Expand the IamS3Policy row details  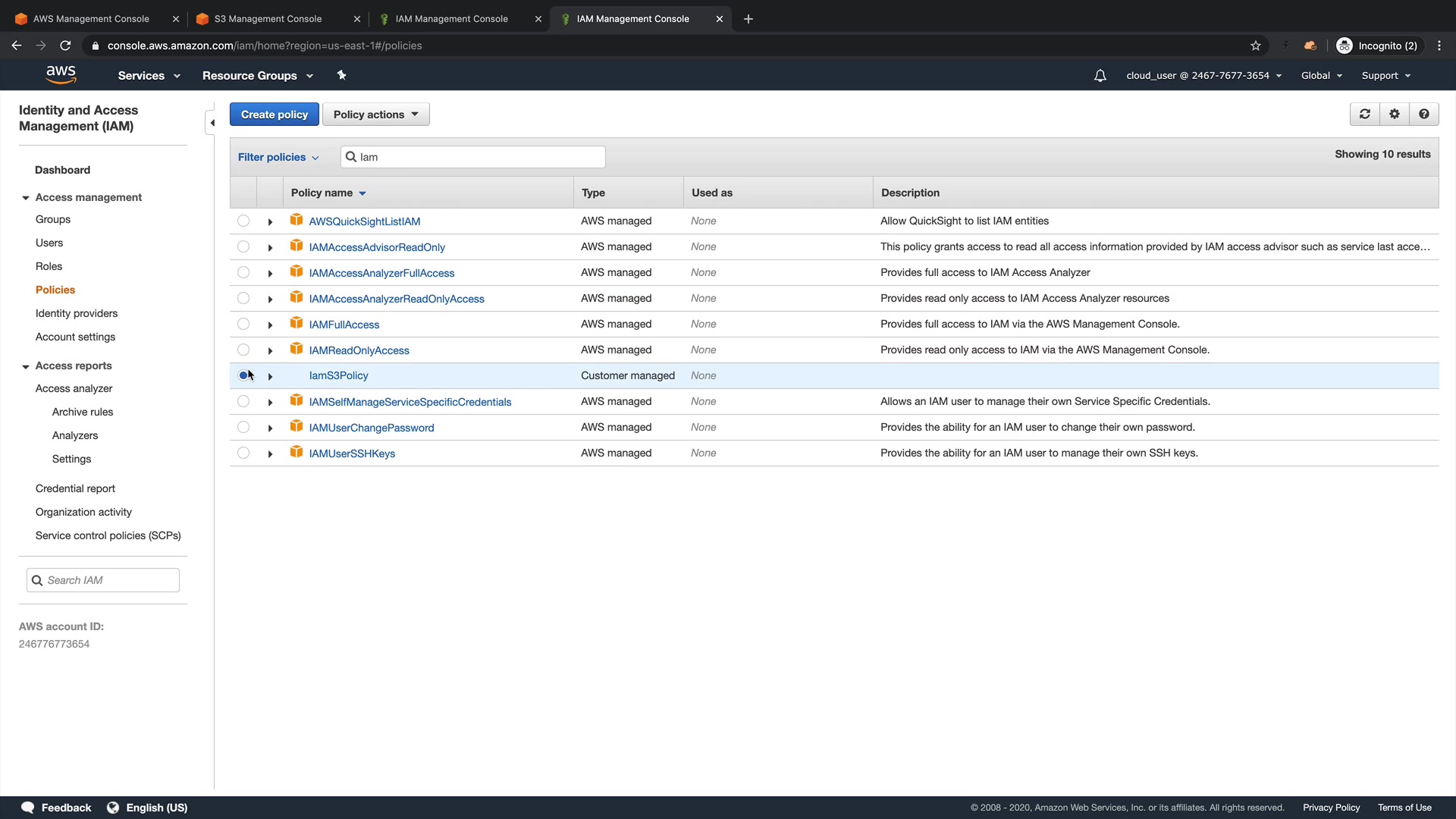(x=270, y=376)
